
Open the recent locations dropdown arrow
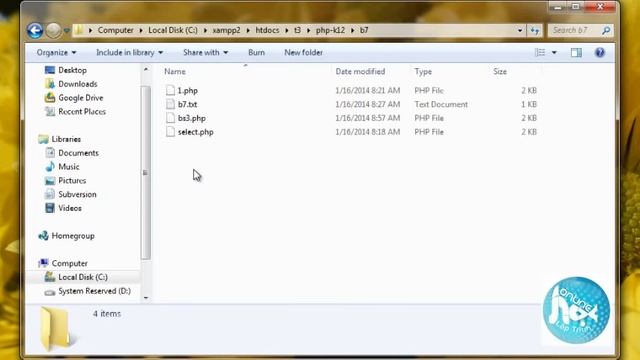(67, 31)
